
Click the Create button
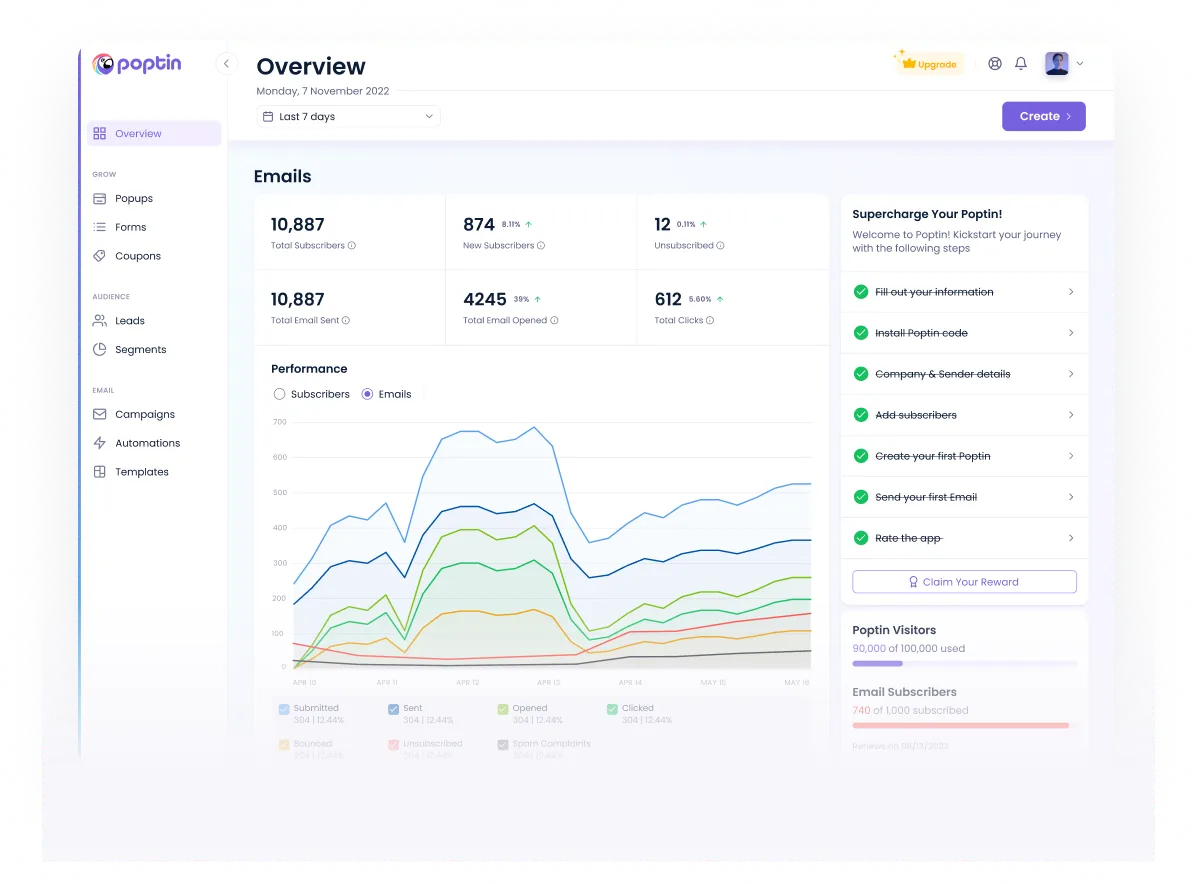pyautogui.click(x=1043, y=116)
